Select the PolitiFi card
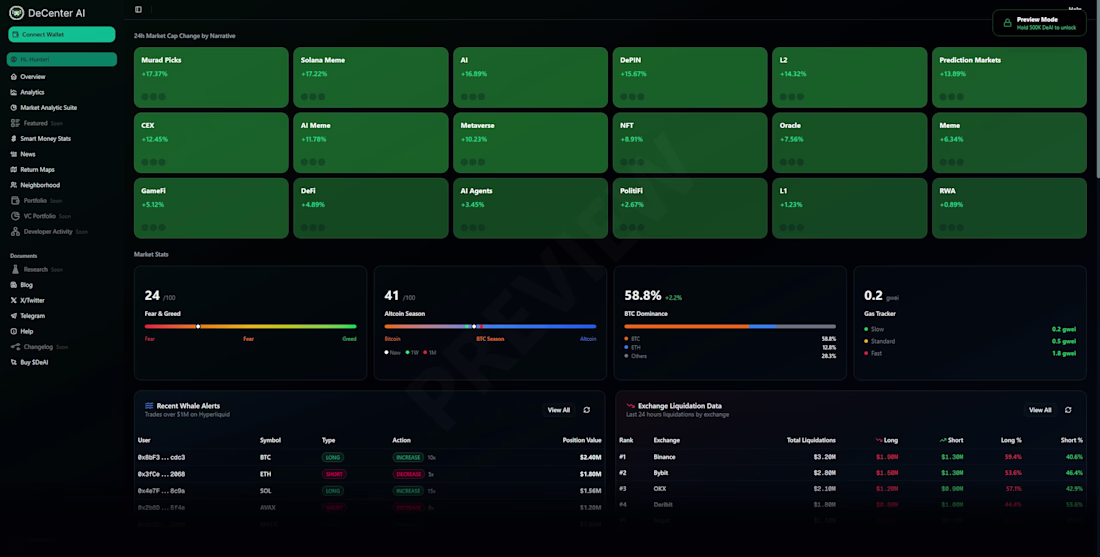Screen dimensions: 1100x557 click(690, 208)
